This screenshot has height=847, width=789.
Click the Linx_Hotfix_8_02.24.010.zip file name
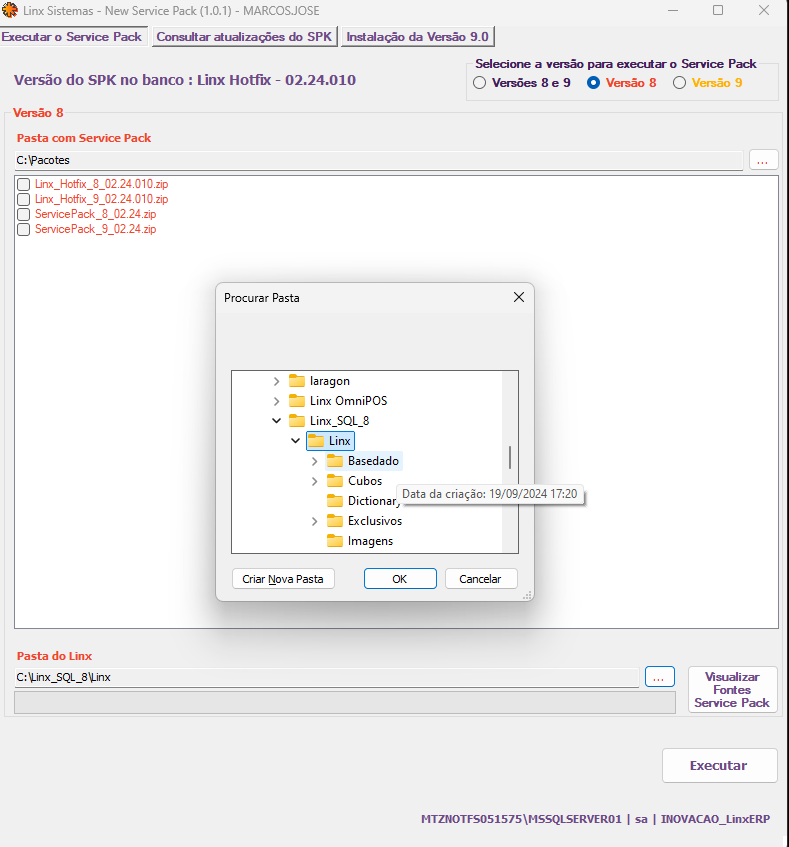pos(102,184)
